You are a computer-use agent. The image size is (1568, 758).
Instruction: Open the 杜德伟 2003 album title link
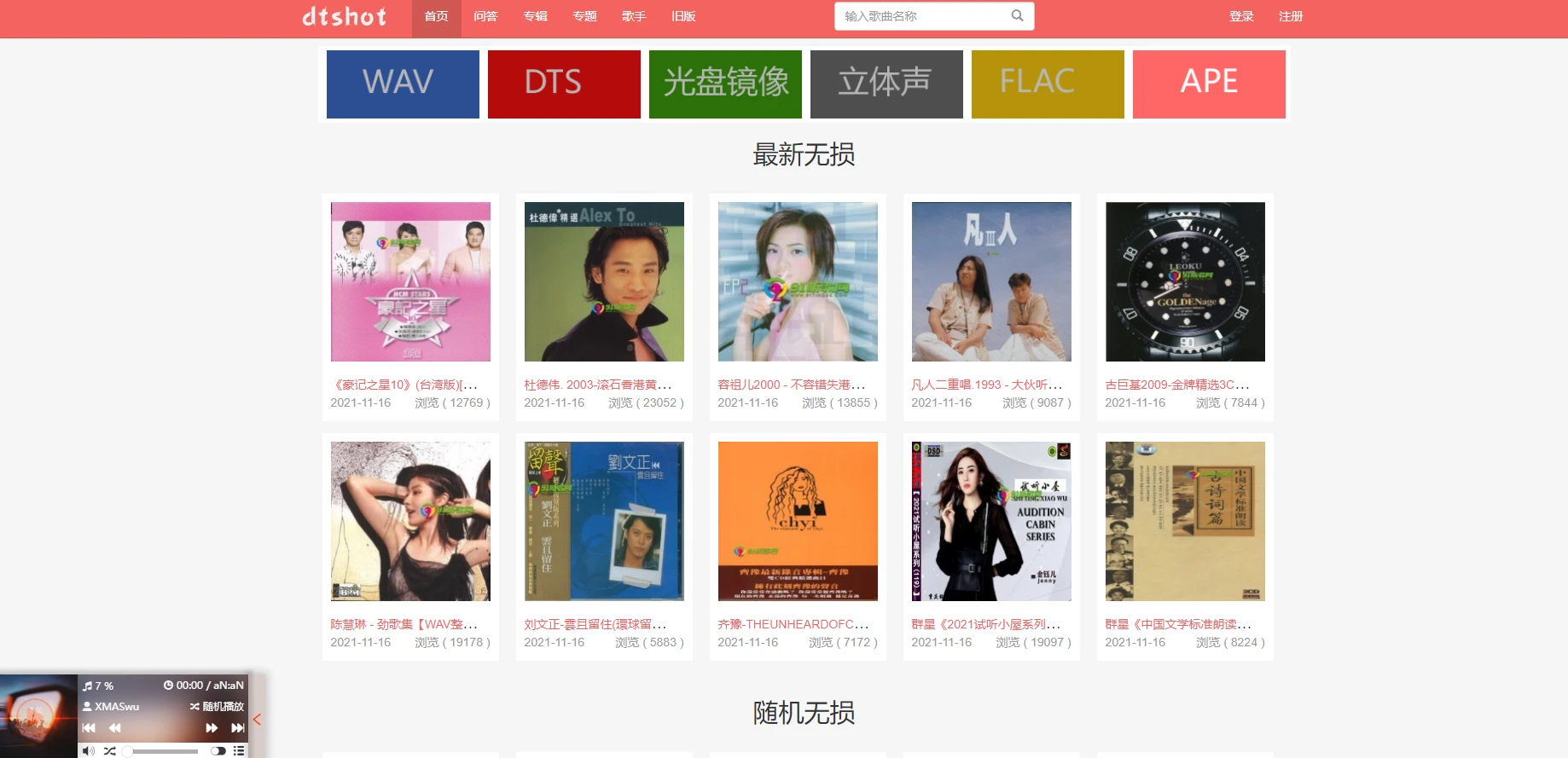click(x=598, y=385)
